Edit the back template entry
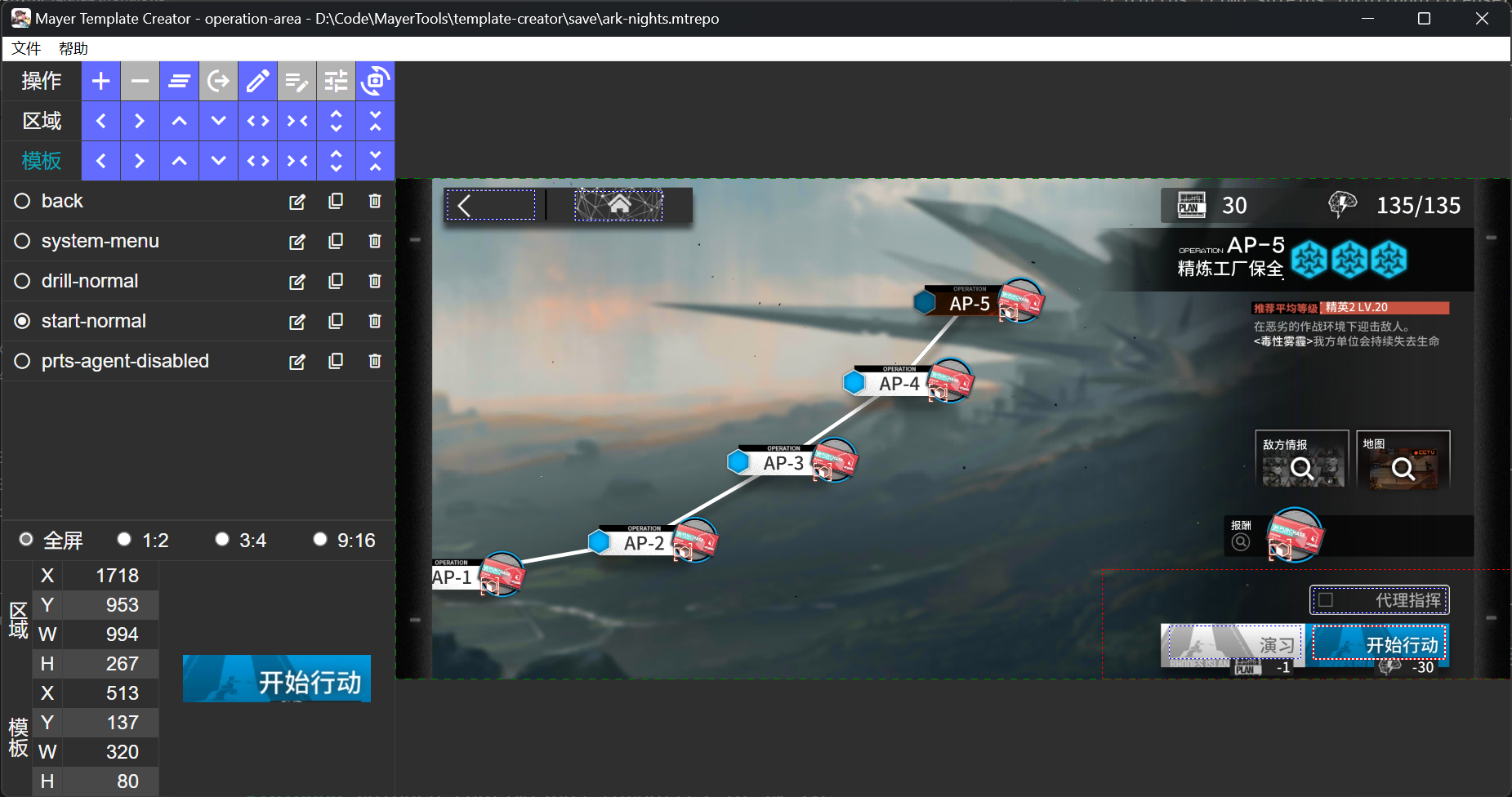The width and height of the screenshot is (1512, 797). point(297,202)
